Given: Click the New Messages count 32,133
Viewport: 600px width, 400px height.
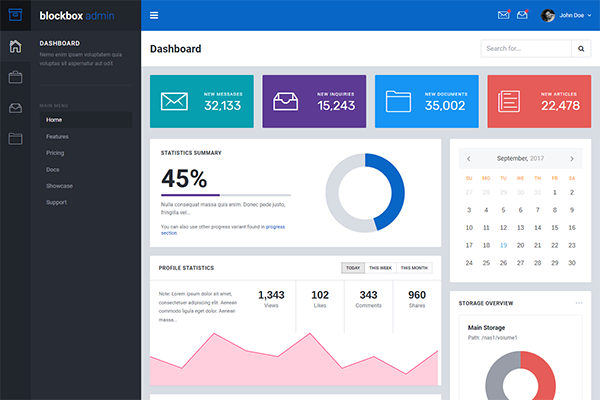Looking at the screenshot, I should (x=222, y=106).
